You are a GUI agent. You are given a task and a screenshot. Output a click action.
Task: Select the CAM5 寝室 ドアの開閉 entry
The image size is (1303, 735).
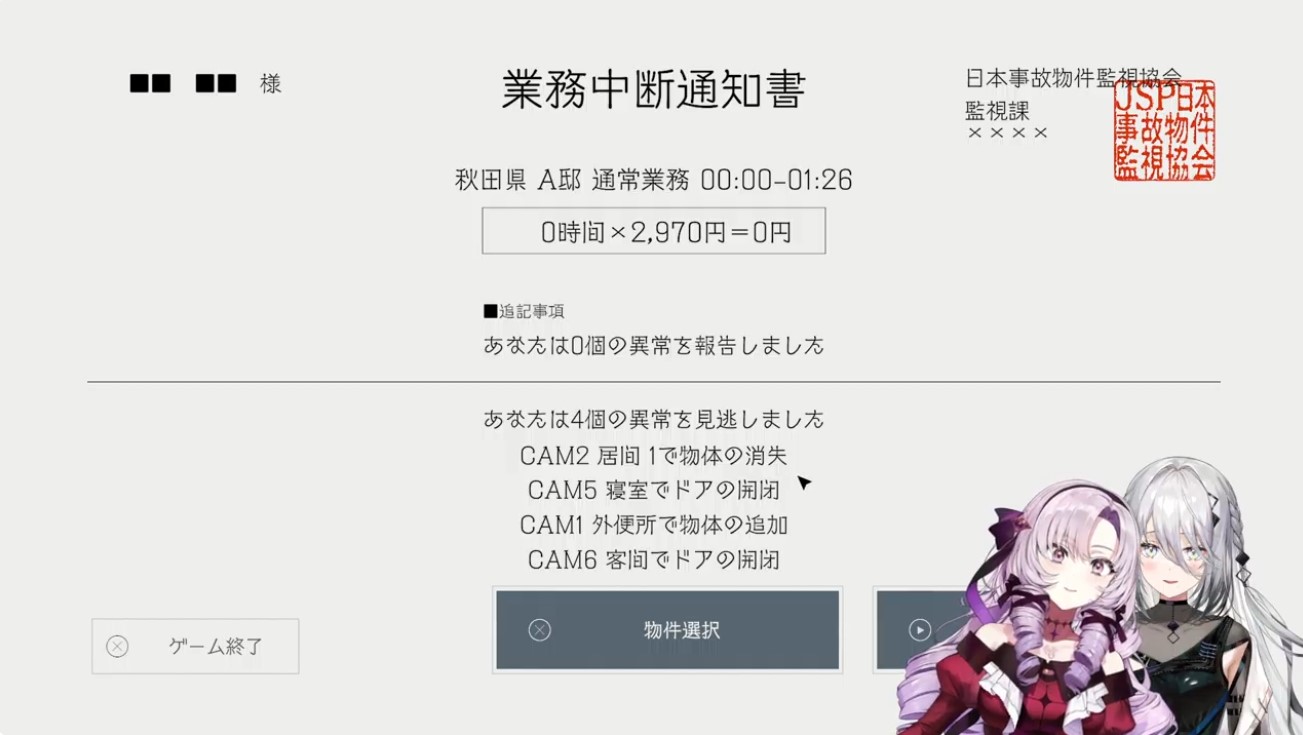[654, 490]
